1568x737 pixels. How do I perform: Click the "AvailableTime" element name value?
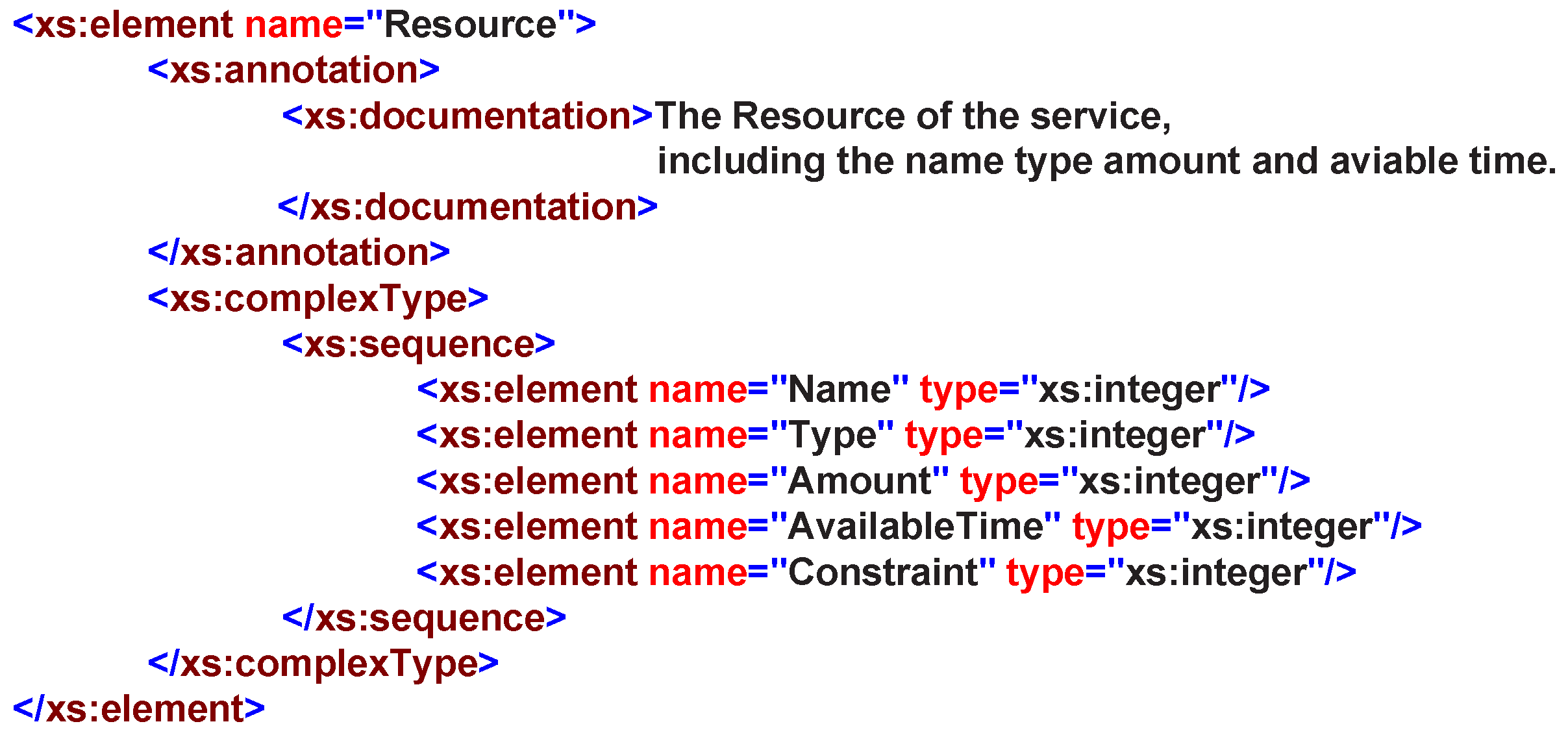click(x=915, y=527)
